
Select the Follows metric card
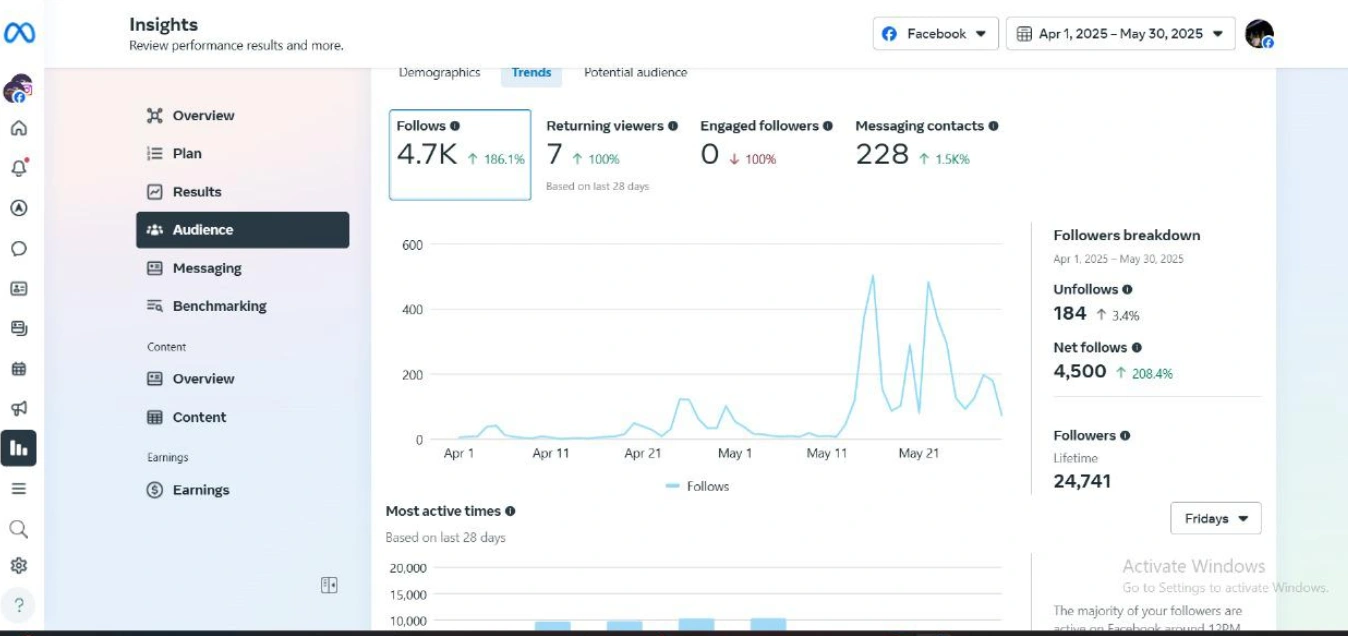(459, 155)
